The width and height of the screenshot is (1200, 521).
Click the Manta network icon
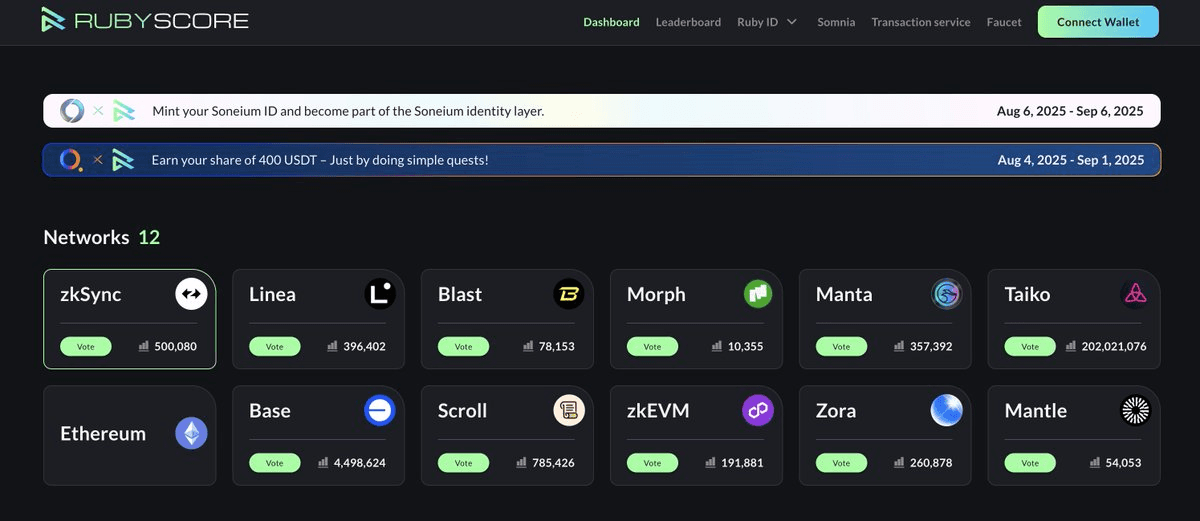[x=947, y=294]
